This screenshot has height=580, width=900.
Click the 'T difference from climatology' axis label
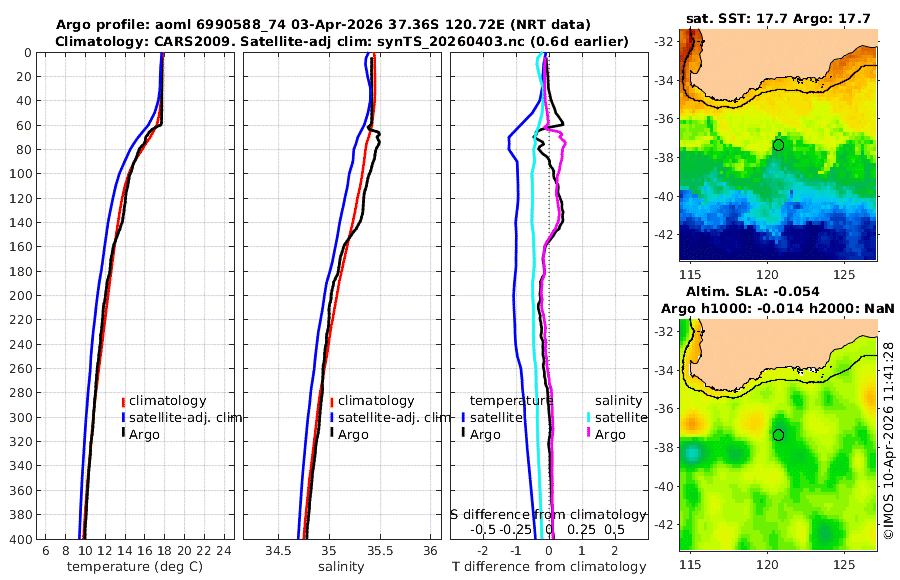pyautogui.click(x=549, y=567)
